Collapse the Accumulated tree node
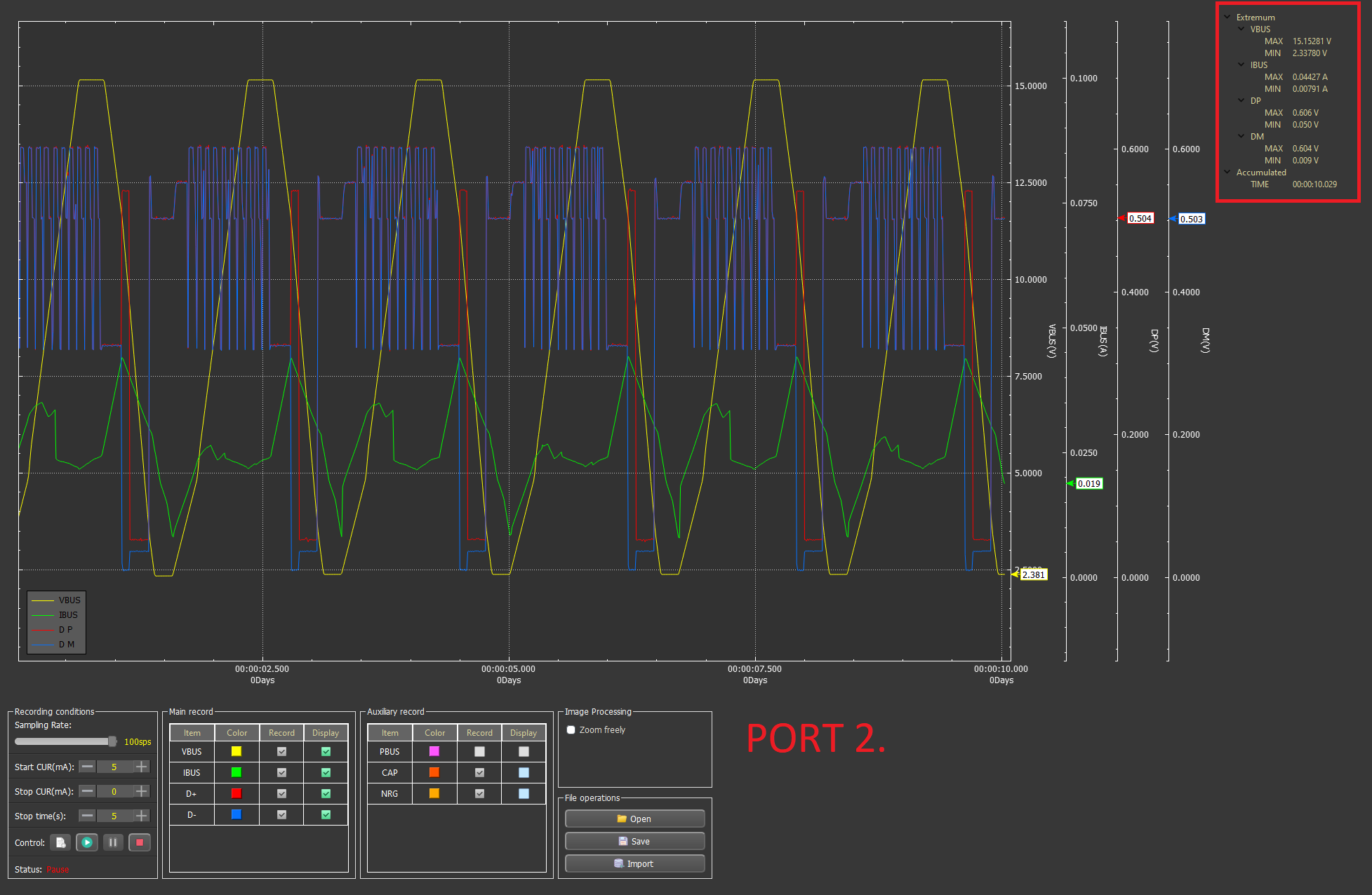The width and height of the screenshot is (1372, 895). 1227,172
